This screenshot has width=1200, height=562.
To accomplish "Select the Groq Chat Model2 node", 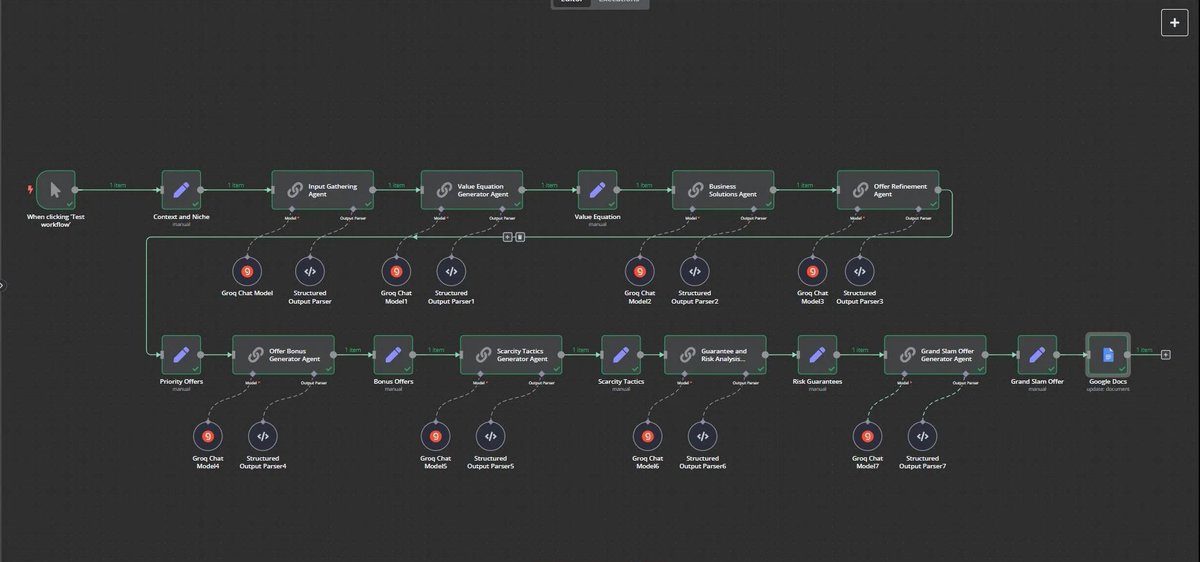I will (x=639, y=271).
